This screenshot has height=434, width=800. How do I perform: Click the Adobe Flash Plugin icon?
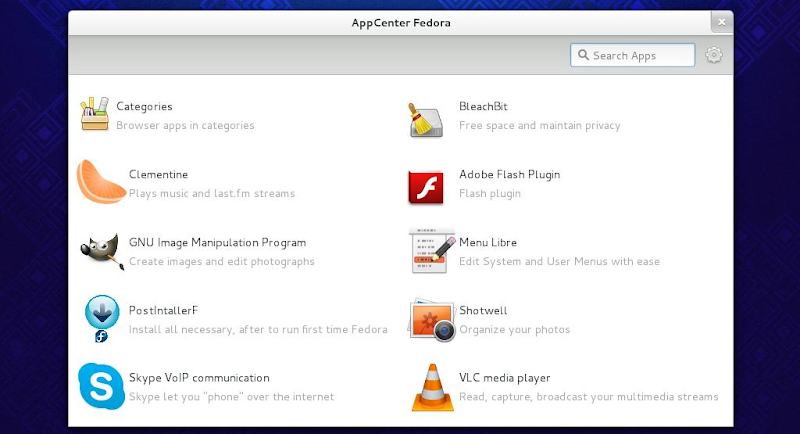[x=426, y=188]
